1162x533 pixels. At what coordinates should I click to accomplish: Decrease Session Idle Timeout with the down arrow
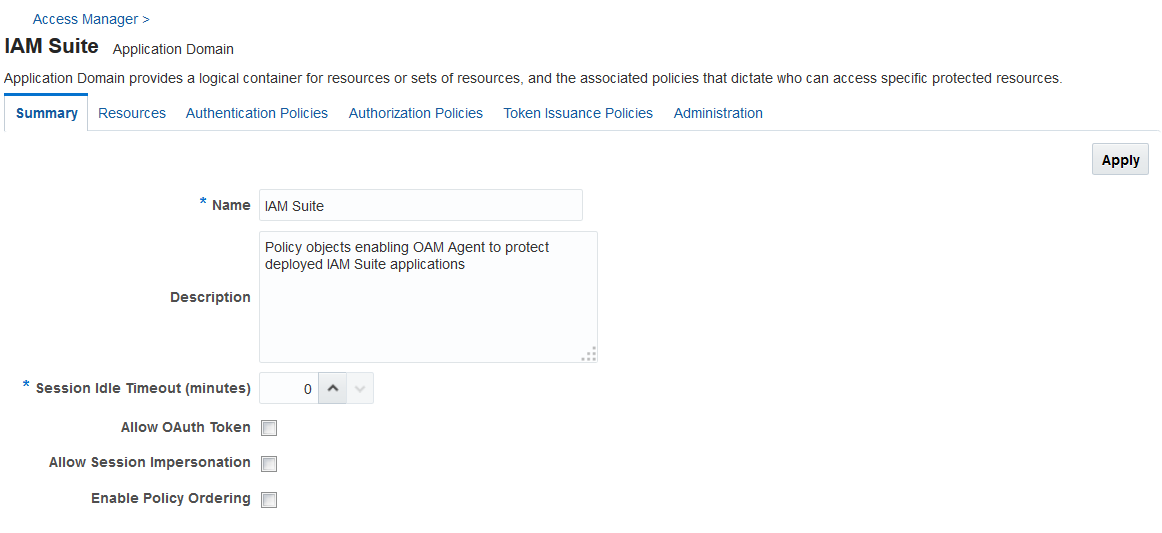click(x=360, y=388)
